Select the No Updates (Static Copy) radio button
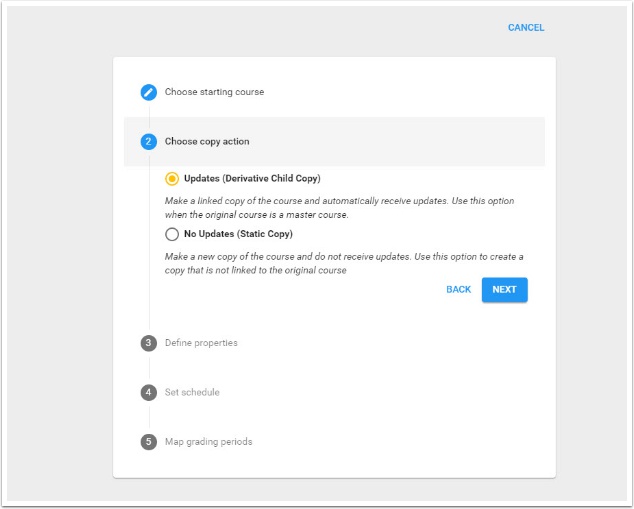 pos(172,234)
